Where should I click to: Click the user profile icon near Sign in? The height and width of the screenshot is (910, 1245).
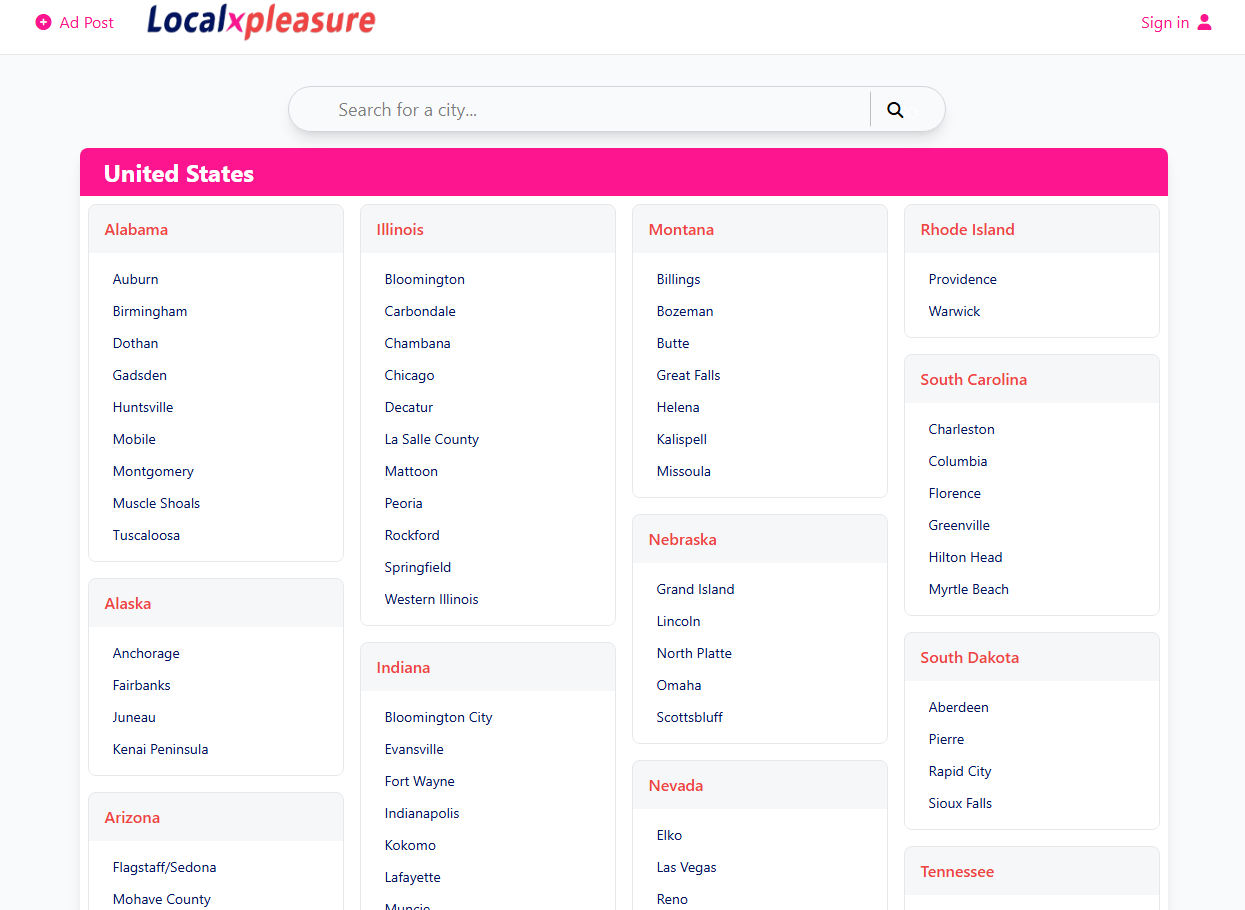coord(1204,22)
